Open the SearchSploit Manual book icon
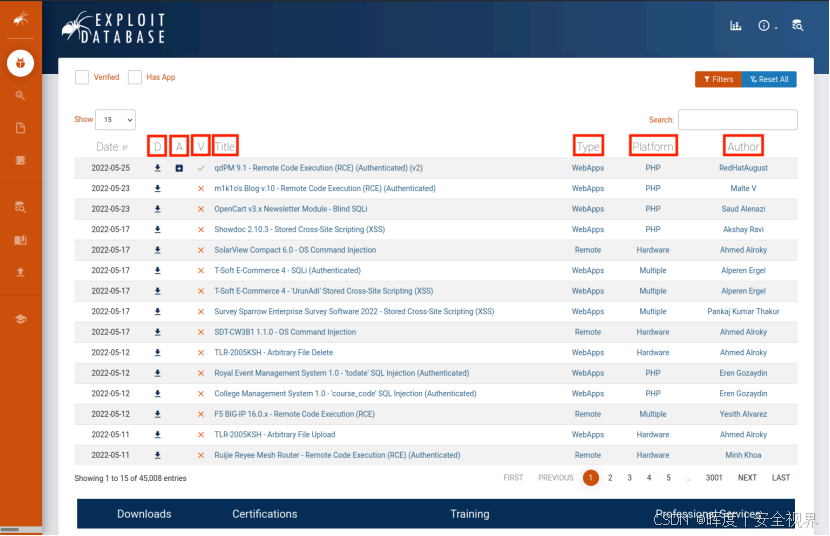 pyautogui.click(x=20, y=240)
